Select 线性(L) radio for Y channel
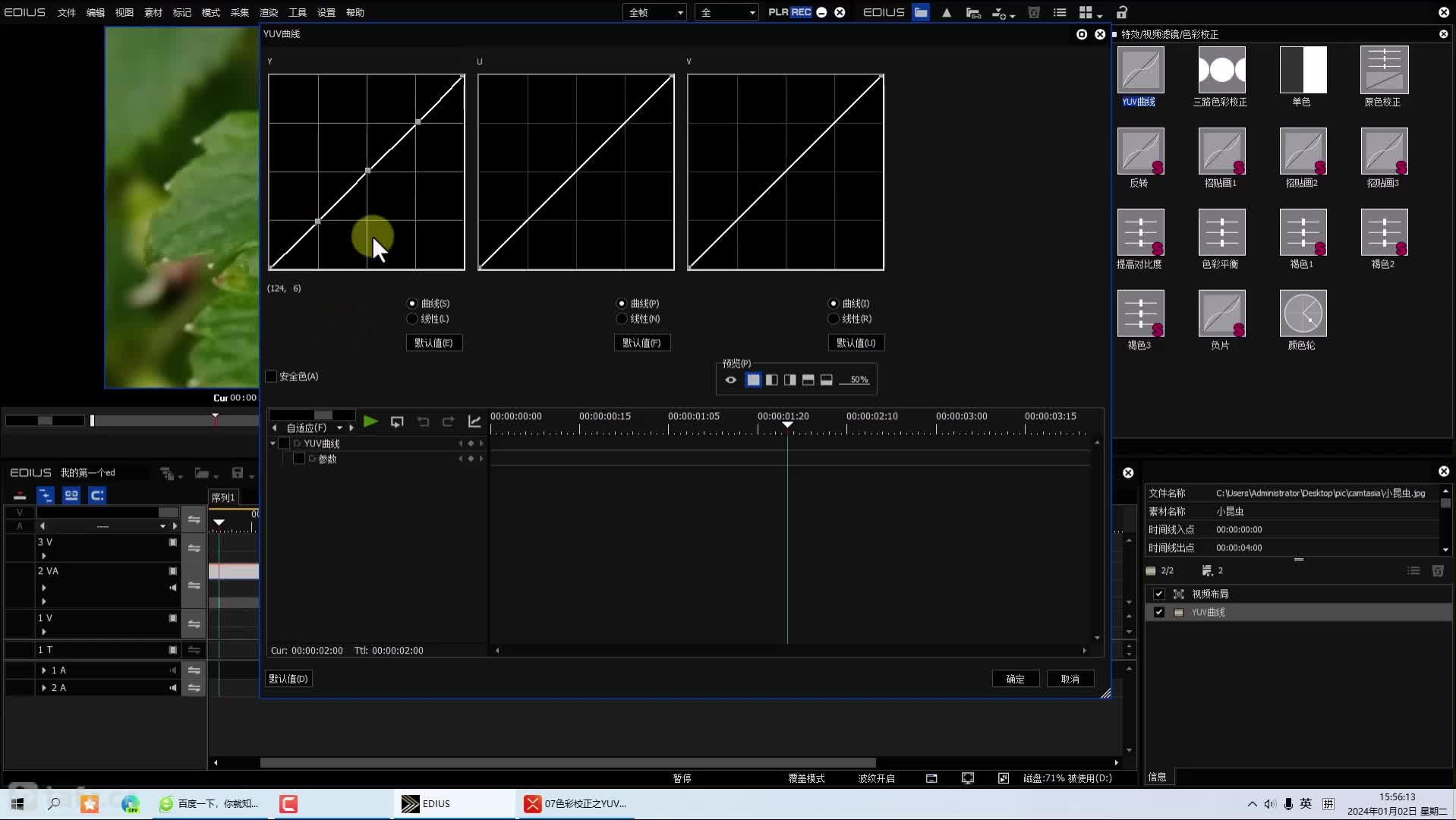This screenshot has width=1456, height=820. point(412,319)
